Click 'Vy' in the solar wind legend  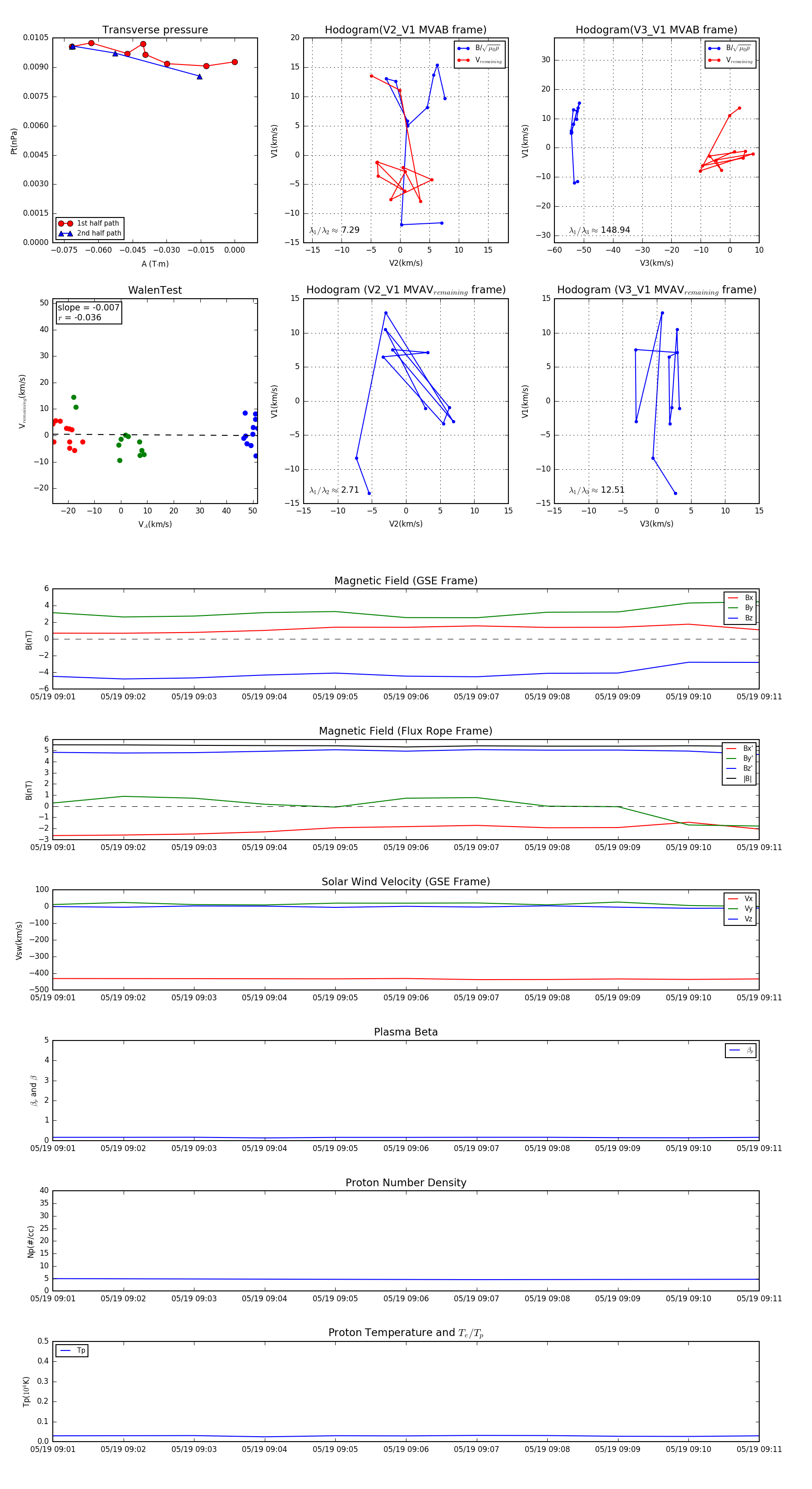point(748,909)
